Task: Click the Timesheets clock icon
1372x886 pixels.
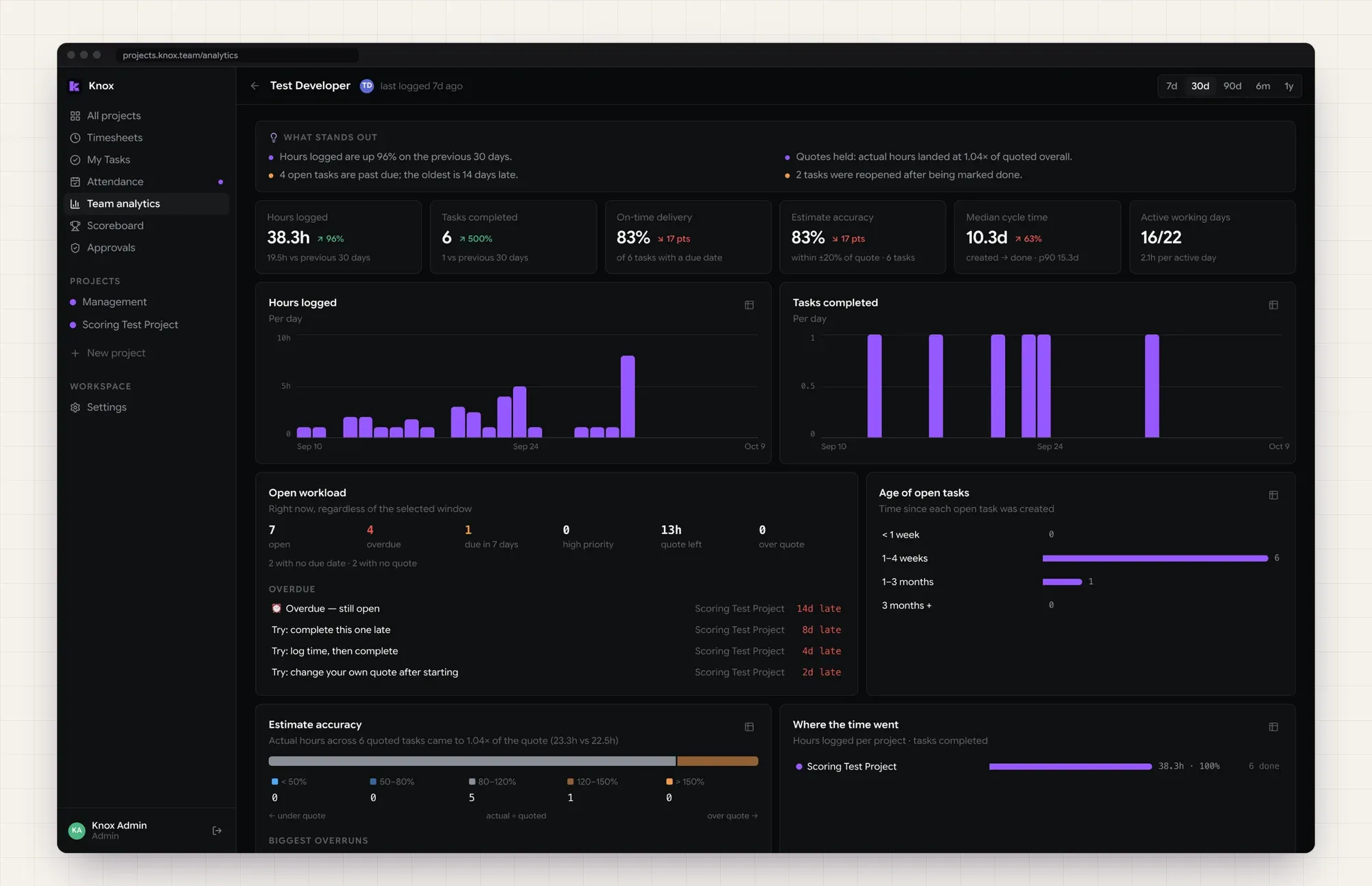Action: click(x=75, y=138)
